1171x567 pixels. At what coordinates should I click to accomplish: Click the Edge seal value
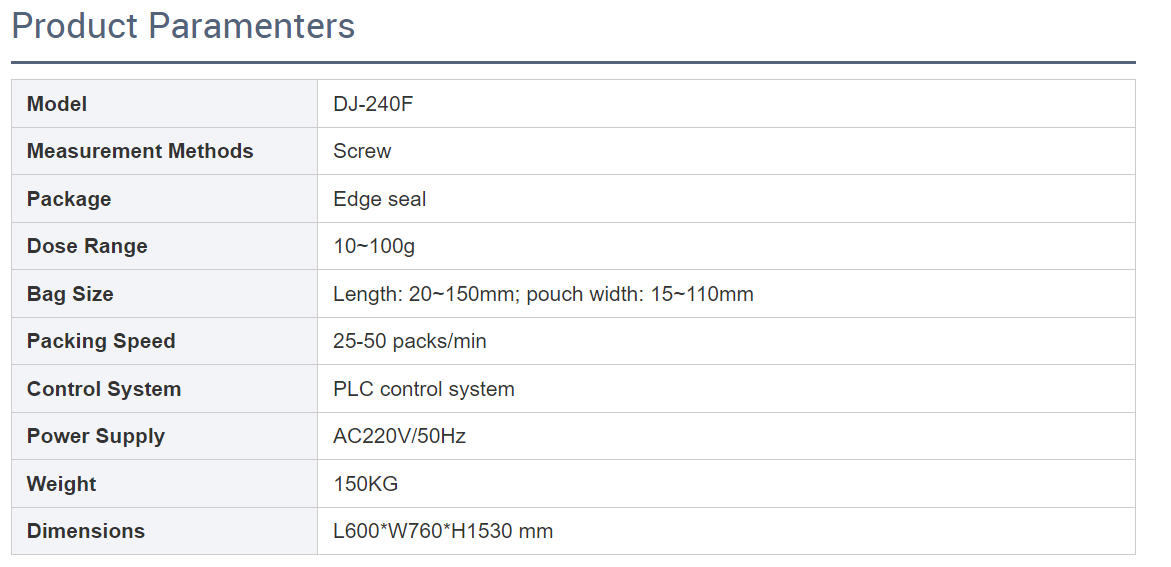point(380,199)
